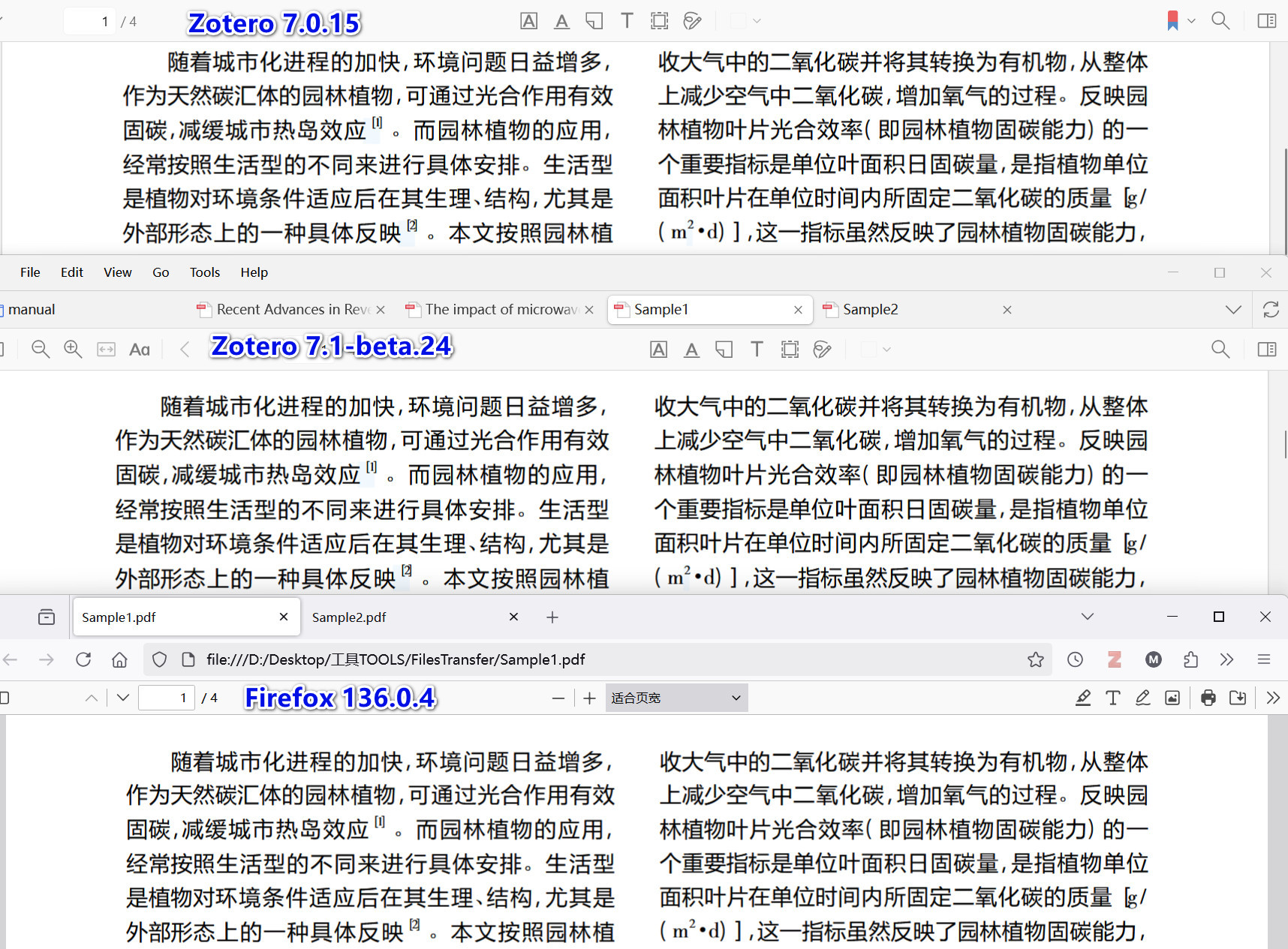Open the Go menu
The width and height of the screenshot is (1288, 949).
[161, 272]
